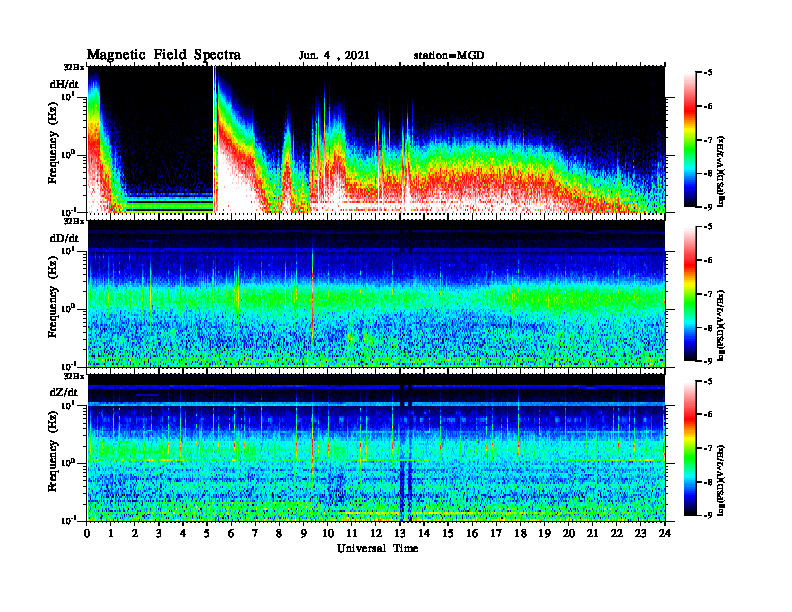The height and width of the screenshot is (612, 792).
Task: Click the "-9" value on the dZ/dt color bar
Action: [x=708, y=515]
